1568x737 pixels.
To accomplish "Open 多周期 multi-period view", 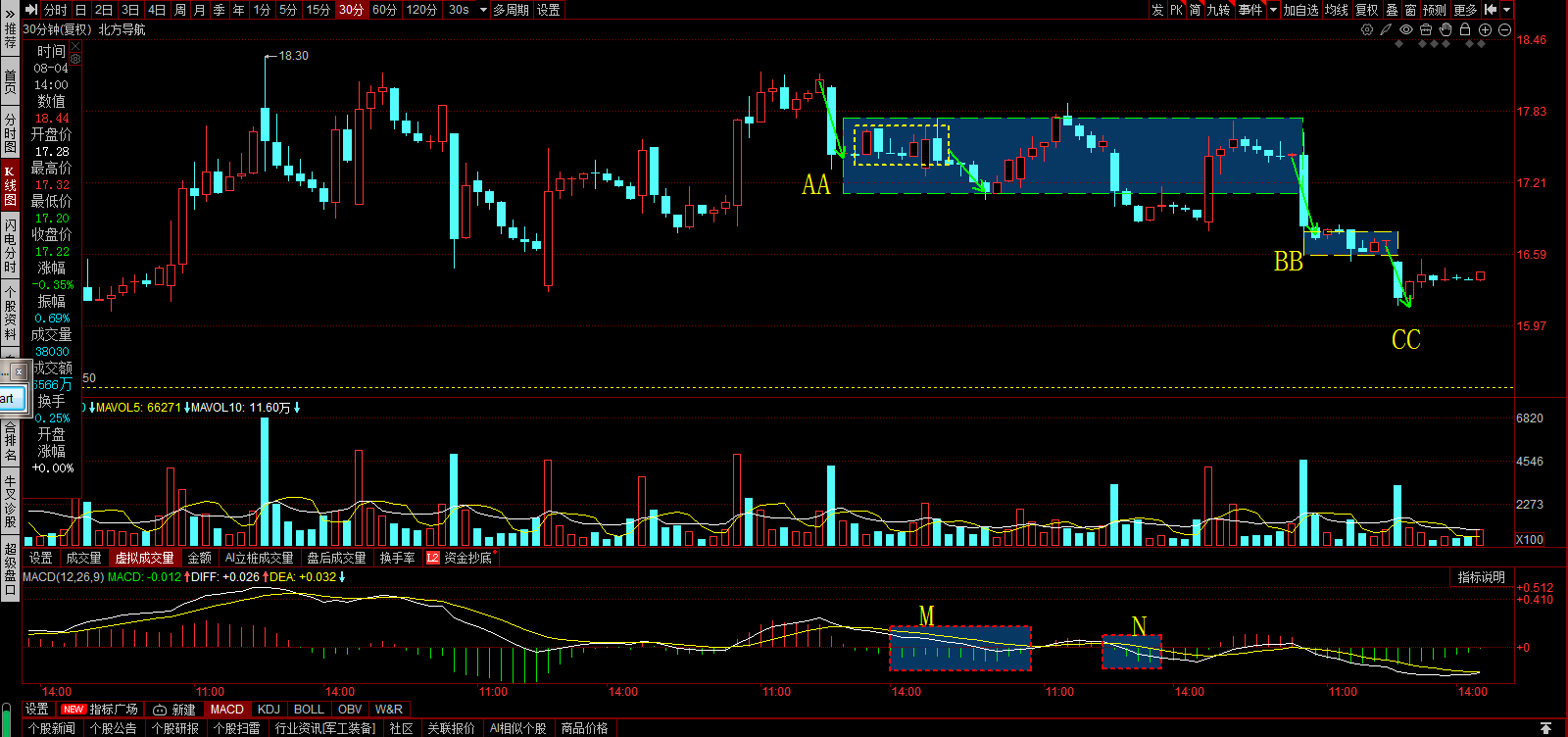I will click(511, 9).
